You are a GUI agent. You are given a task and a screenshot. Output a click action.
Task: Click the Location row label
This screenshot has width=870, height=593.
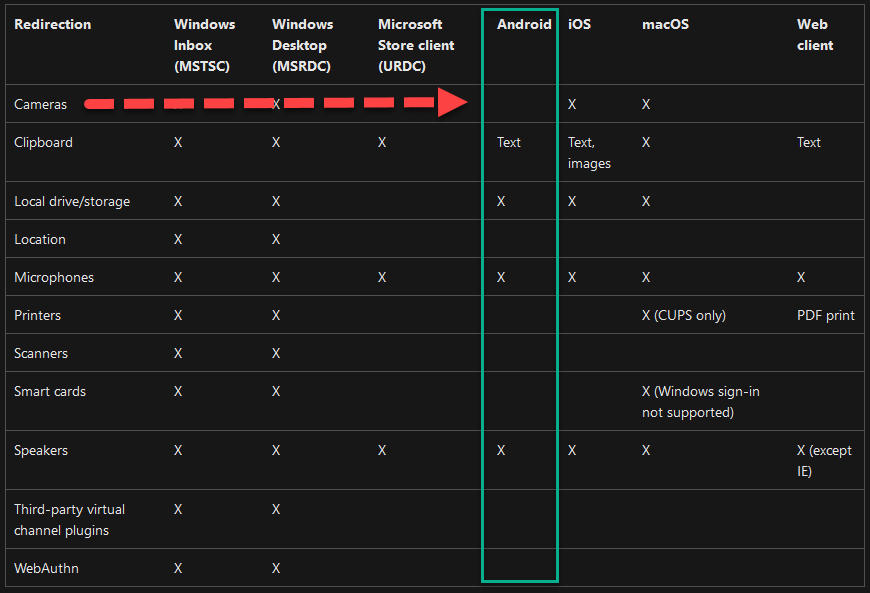click(40, 240)
